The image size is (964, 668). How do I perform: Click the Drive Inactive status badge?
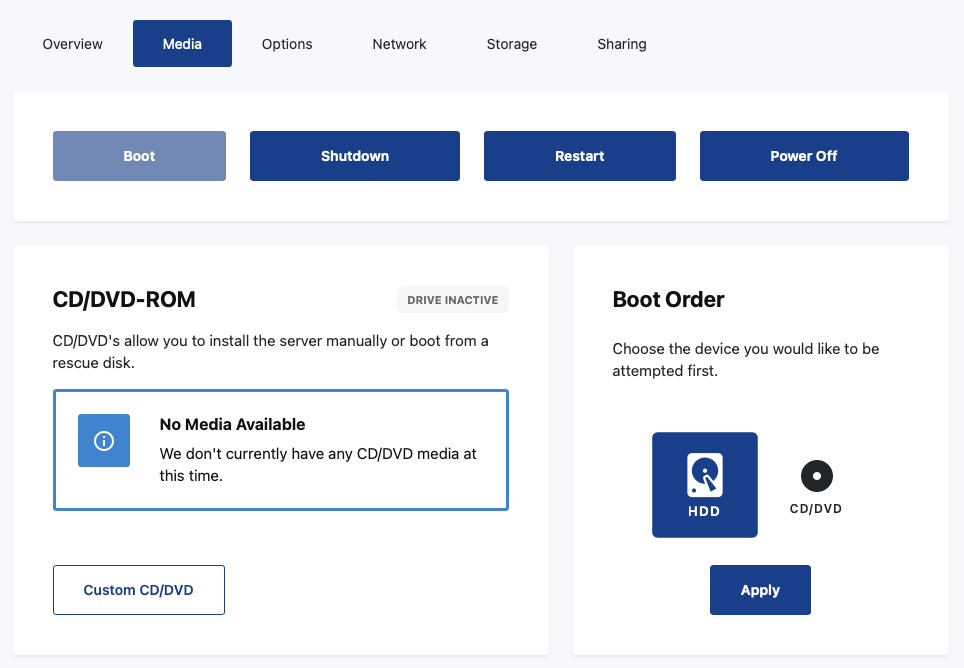click(452, 300)
